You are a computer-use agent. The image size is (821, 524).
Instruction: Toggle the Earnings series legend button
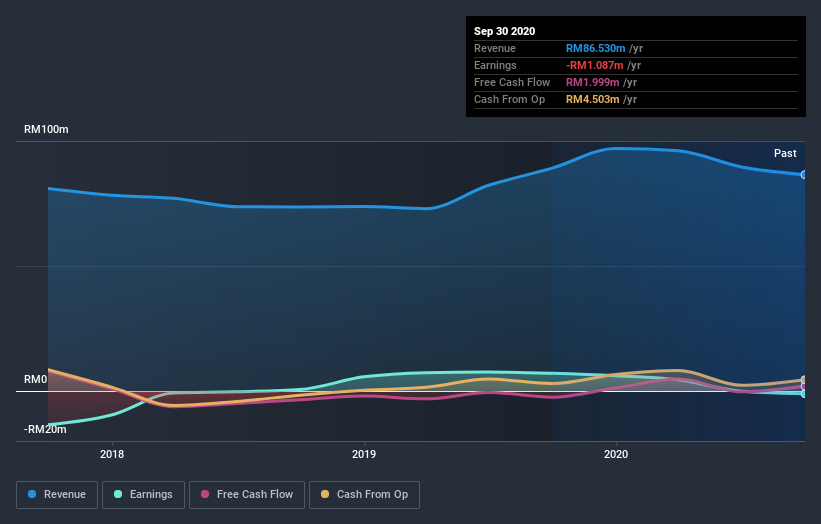point(143,495)
